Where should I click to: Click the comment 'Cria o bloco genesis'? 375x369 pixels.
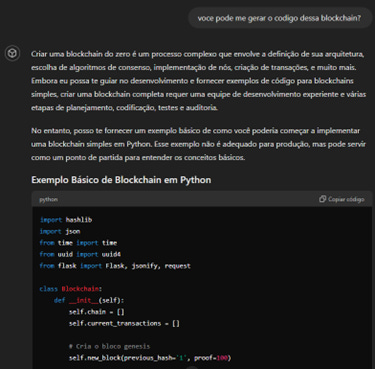(109, 346)
